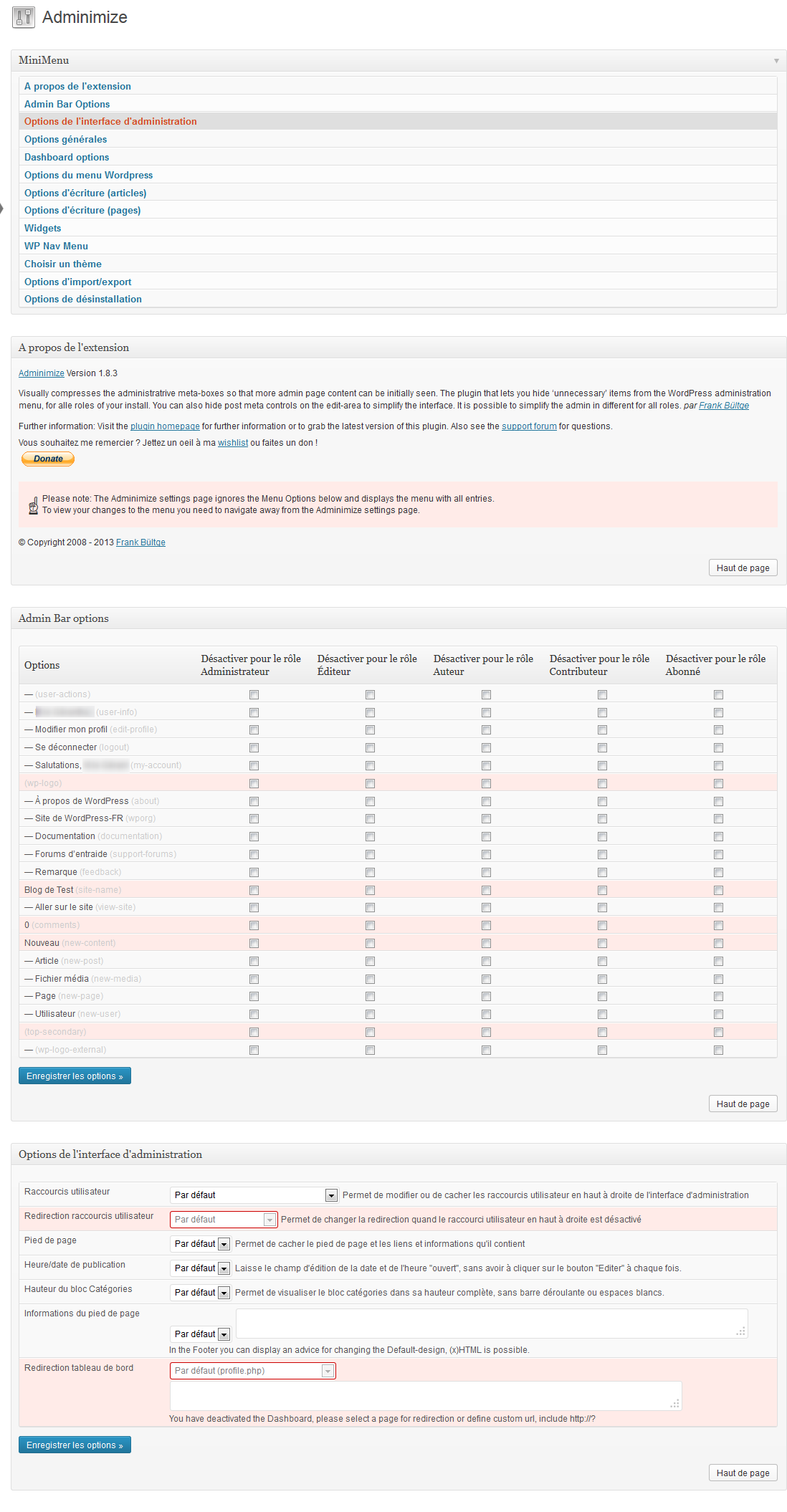Disable Documentation for the Contributeur role
This screenshot has height=1512, width=787.
[x=602, y=836]
